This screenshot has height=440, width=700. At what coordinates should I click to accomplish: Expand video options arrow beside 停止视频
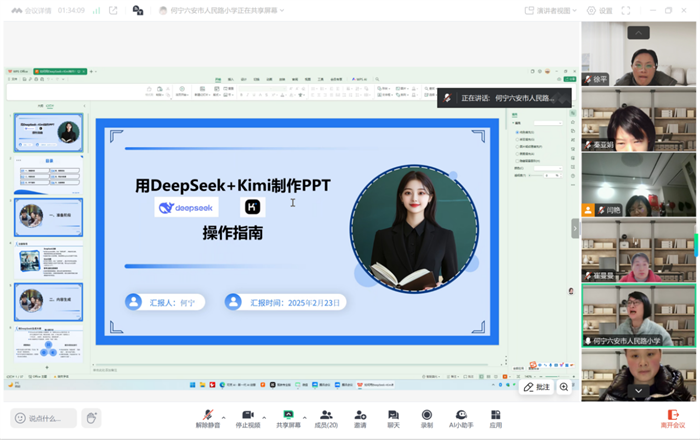pyautogui.click(x=264, y=418)
